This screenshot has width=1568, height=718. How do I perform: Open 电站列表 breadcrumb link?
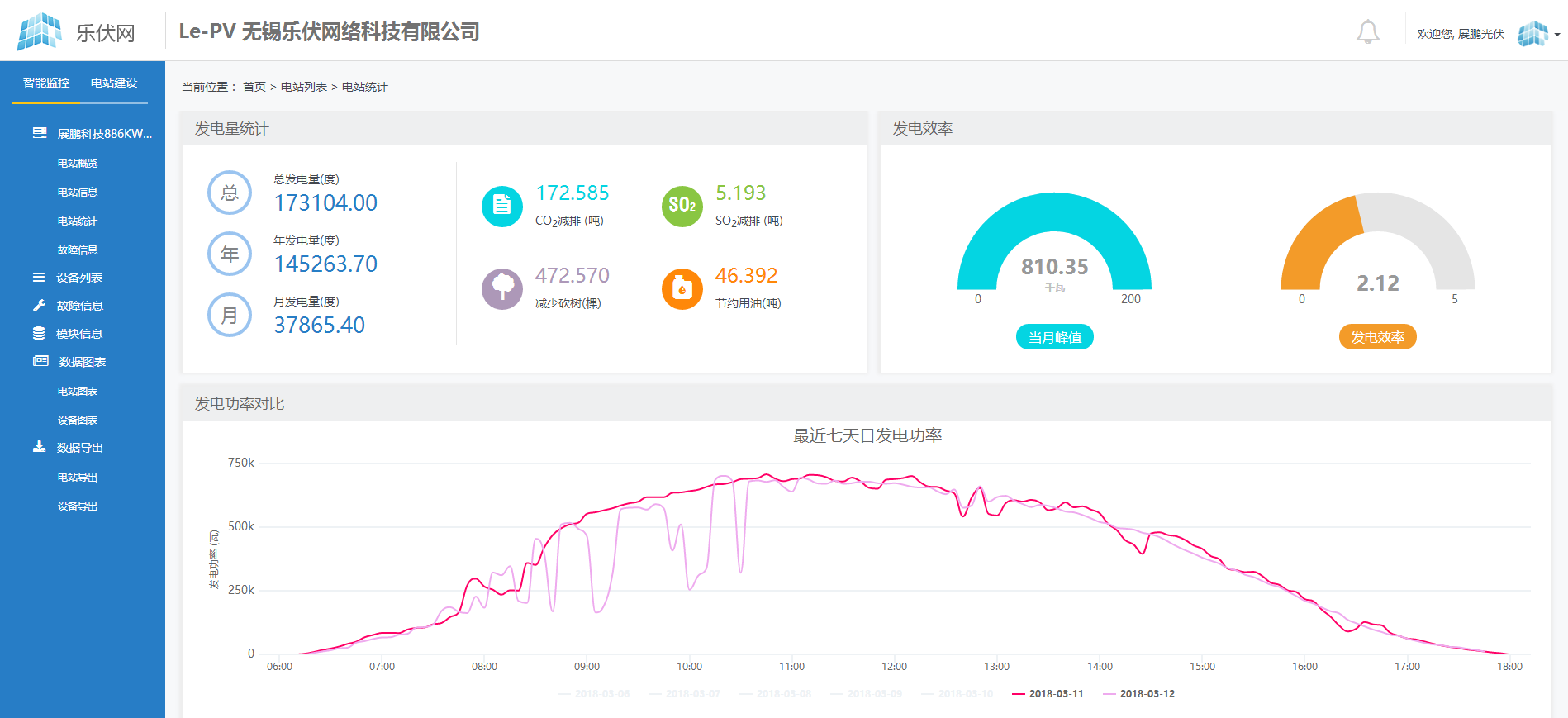(303, 87)
